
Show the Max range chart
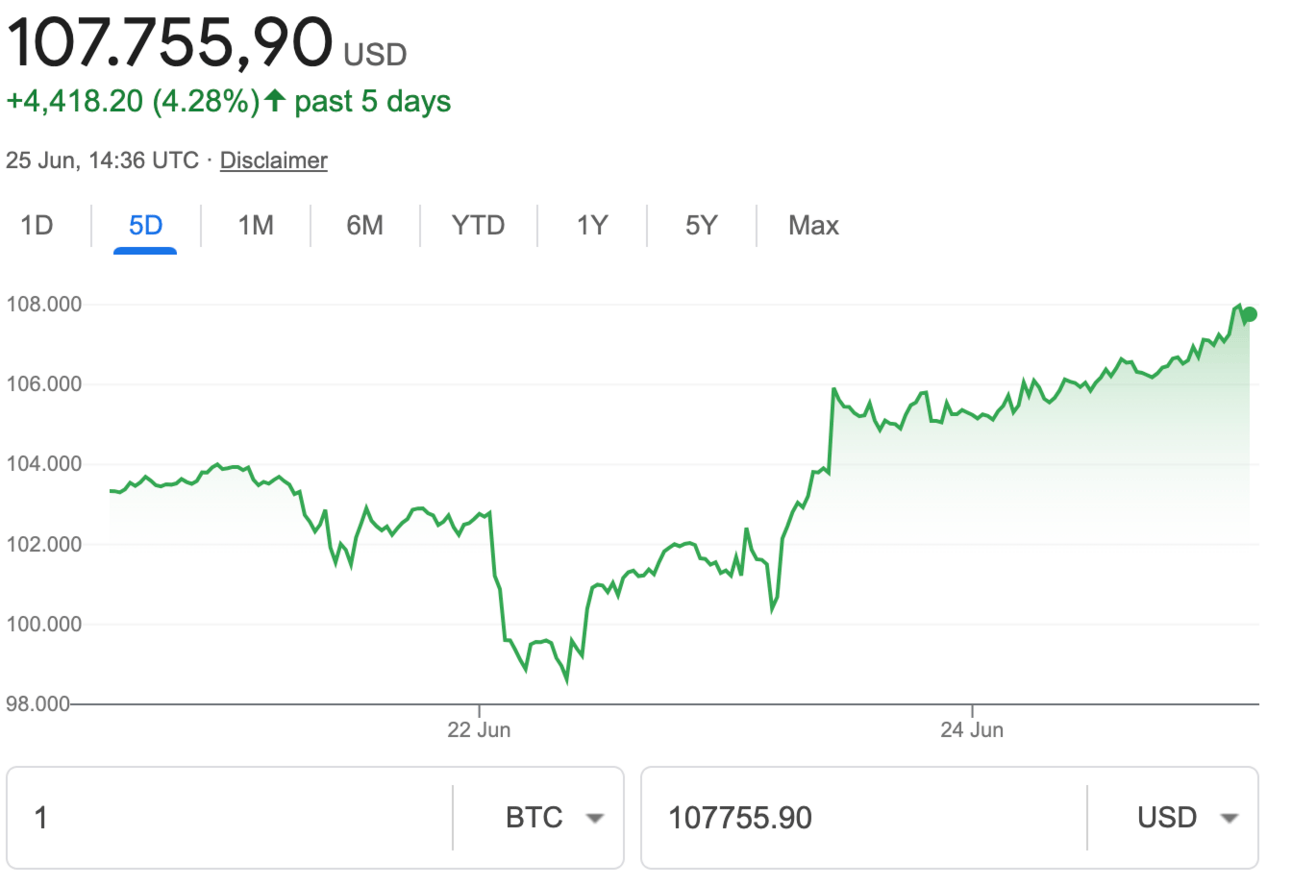click(x=813, y=225)
